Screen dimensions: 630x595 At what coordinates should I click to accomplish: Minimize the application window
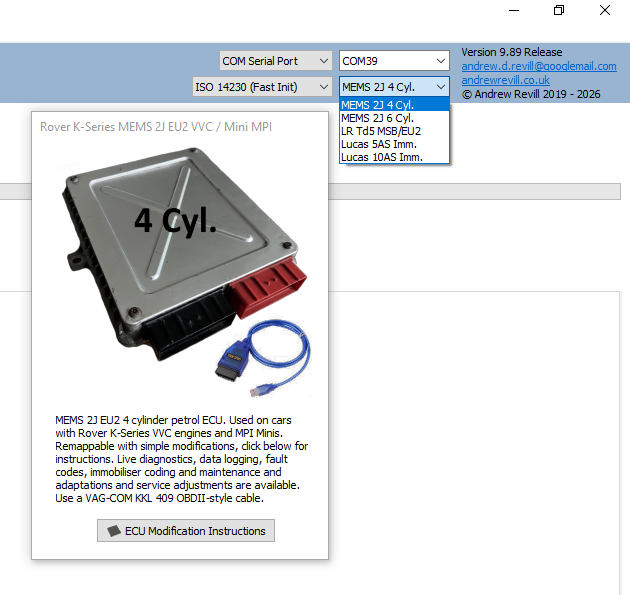tap(513, 11)
